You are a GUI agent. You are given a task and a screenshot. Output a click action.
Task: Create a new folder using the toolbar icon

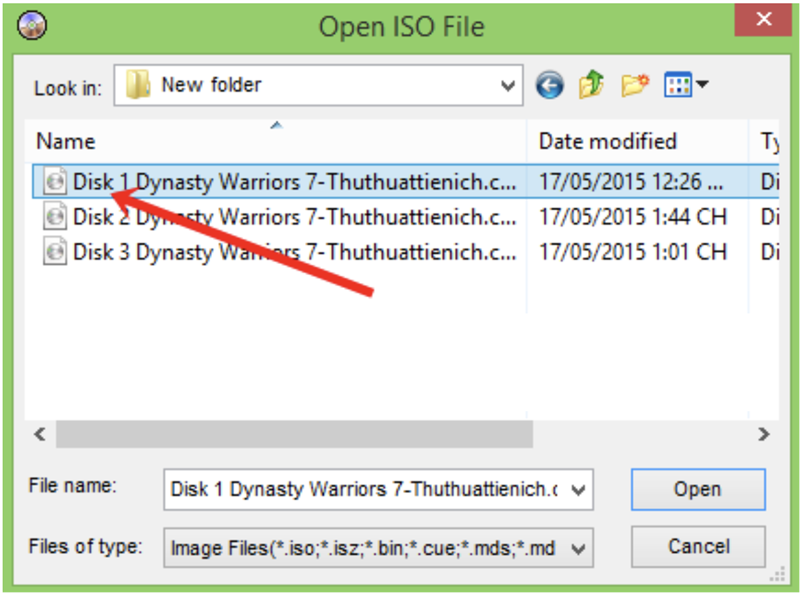(x=631, y=85)
